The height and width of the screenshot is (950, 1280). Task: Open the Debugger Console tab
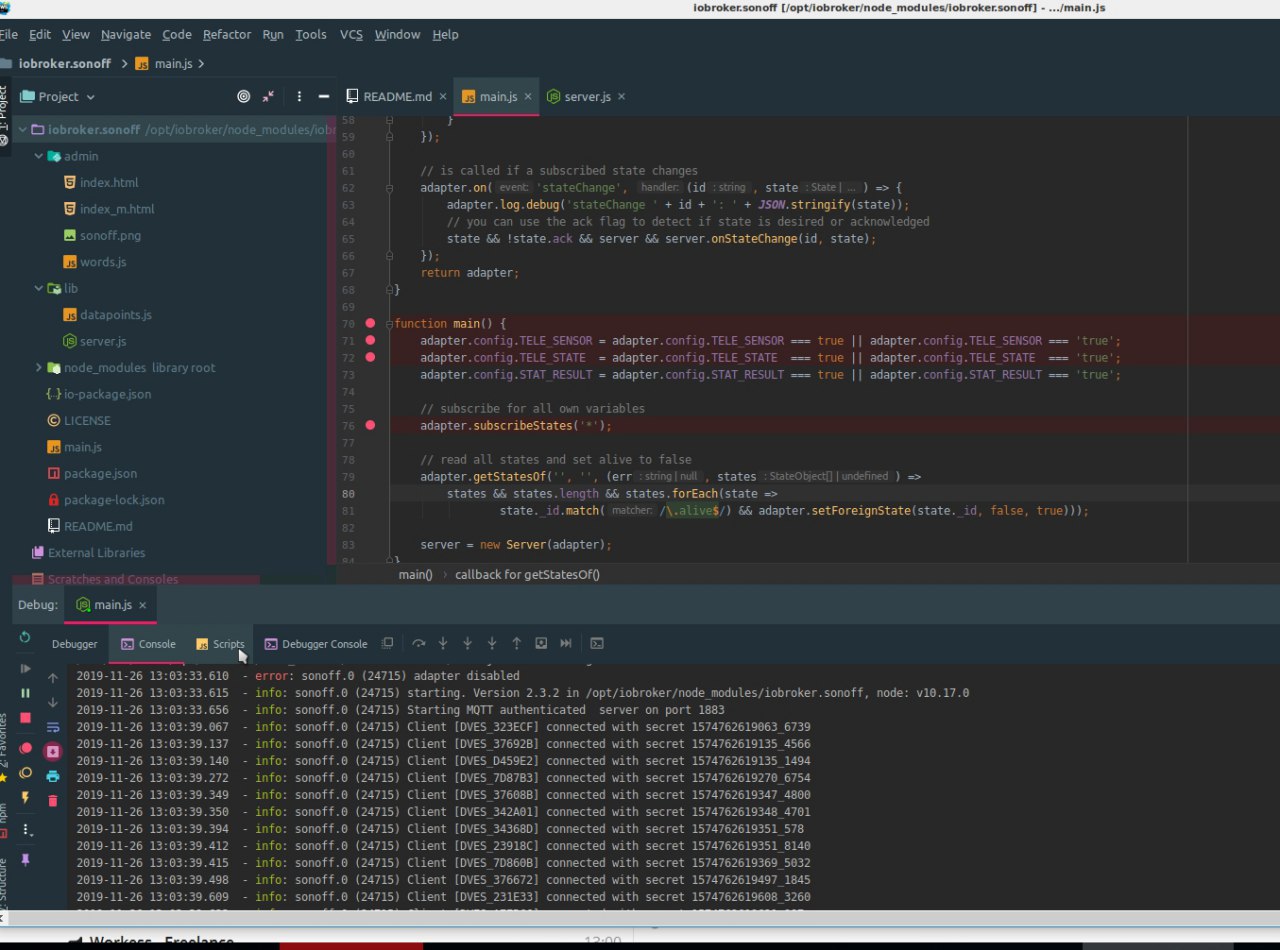315,644
